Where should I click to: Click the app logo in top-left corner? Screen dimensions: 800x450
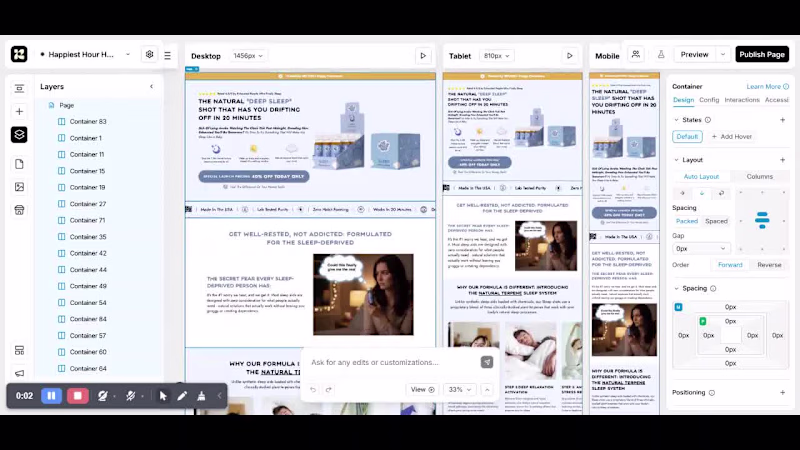click(19, 54)
